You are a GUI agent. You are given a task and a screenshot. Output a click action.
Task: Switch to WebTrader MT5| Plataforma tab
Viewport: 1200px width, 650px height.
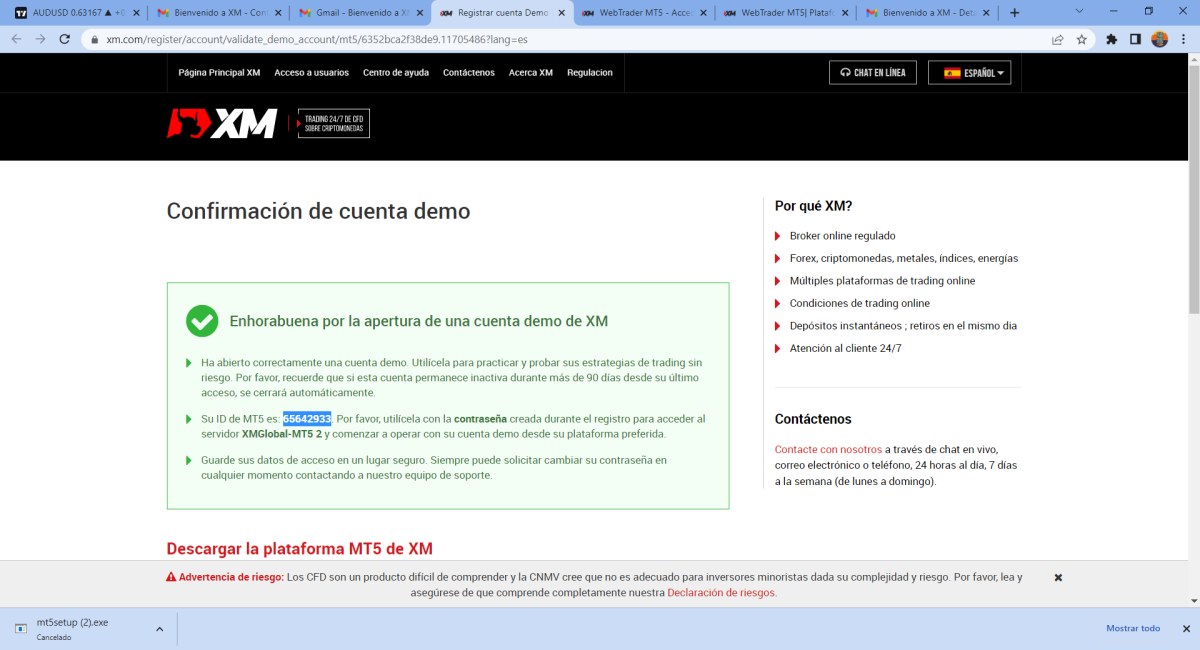[785, 13]
